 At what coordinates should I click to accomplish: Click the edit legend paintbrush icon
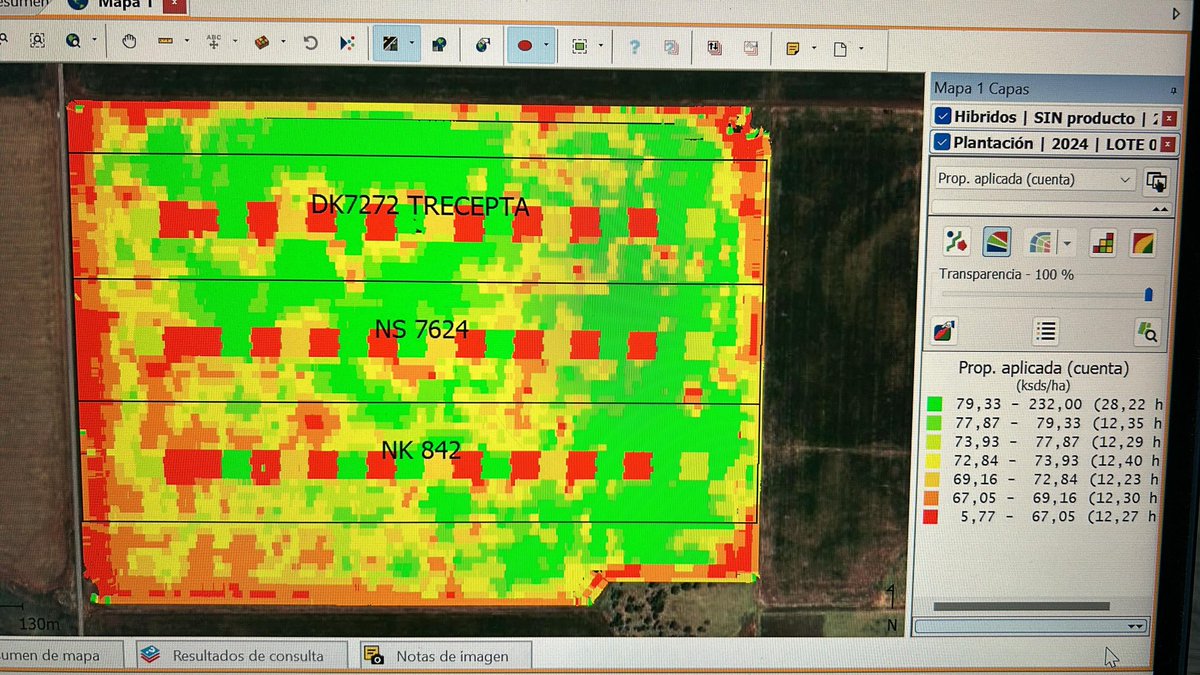click(943, 331)
